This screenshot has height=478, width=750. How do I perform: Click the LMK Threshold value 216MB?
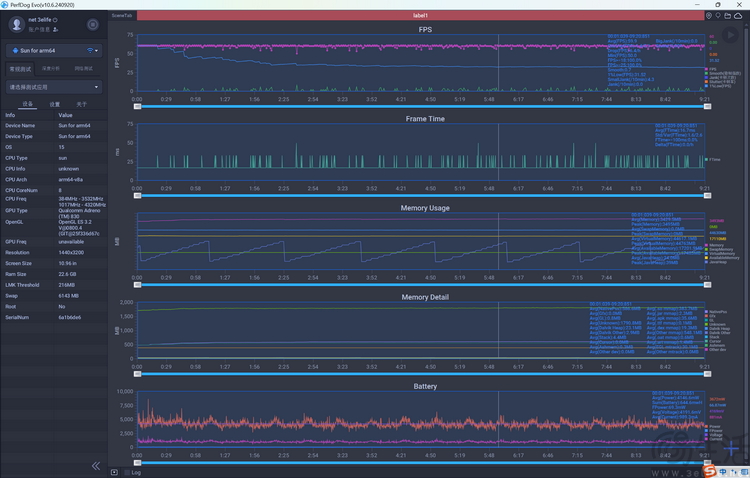click(66, 285)
